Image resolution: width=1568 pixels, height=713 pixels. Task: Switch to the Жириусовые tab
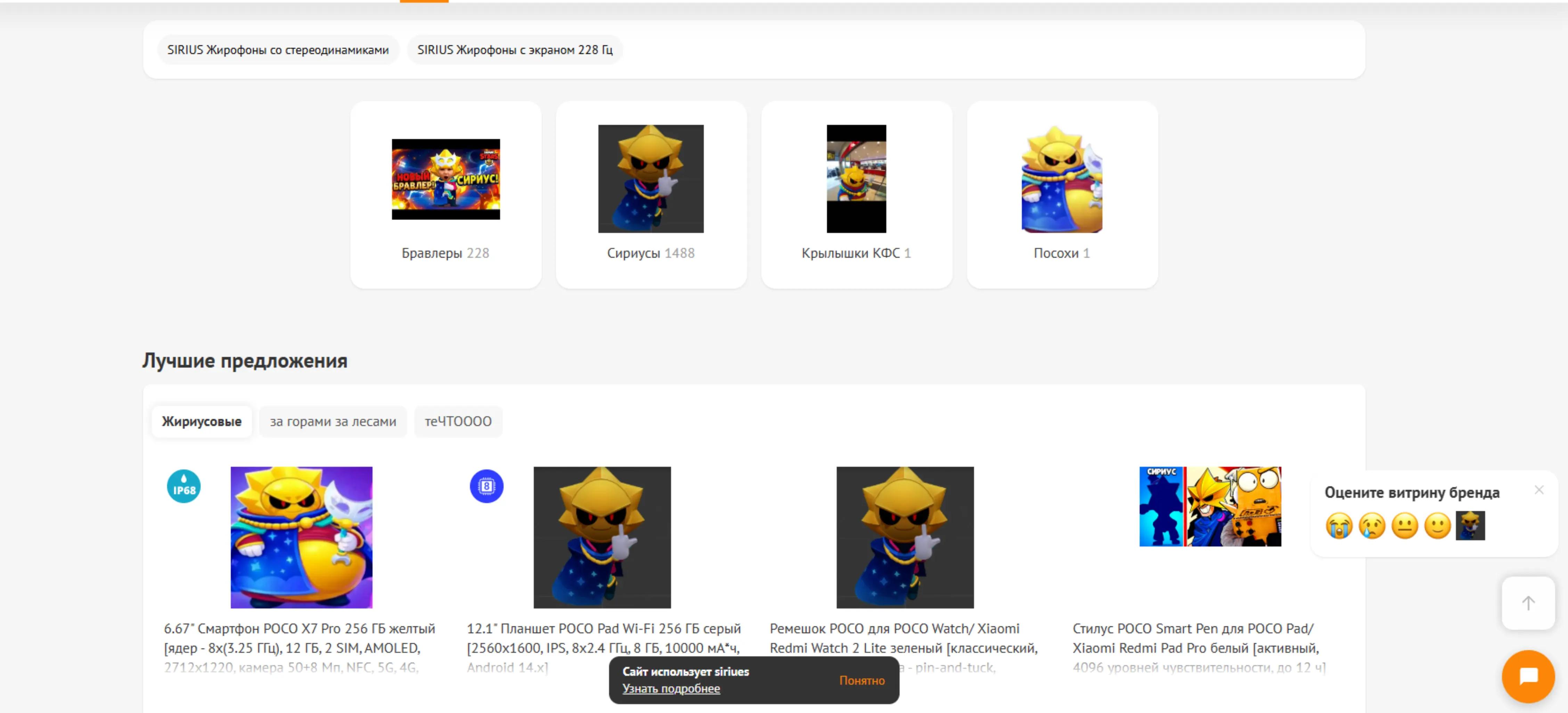[202, 421]
